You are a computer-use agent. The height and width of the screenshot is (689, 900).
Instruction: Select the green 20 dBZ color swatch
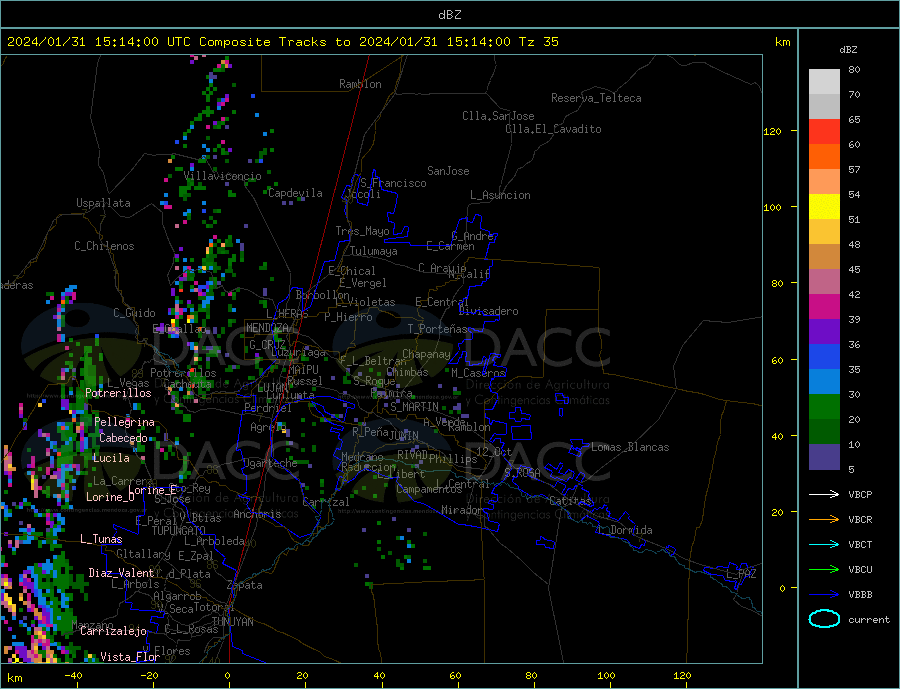coord(824,407)
